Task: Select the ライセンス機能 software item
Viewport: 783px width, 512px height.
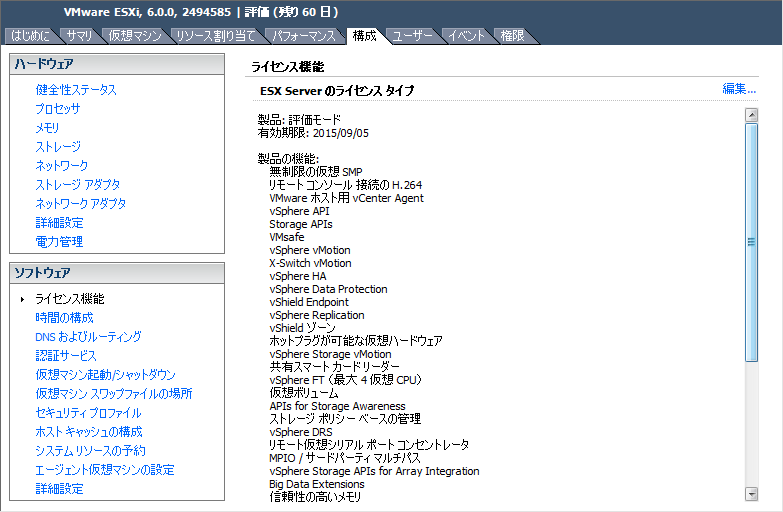Action: coord(69,299)
